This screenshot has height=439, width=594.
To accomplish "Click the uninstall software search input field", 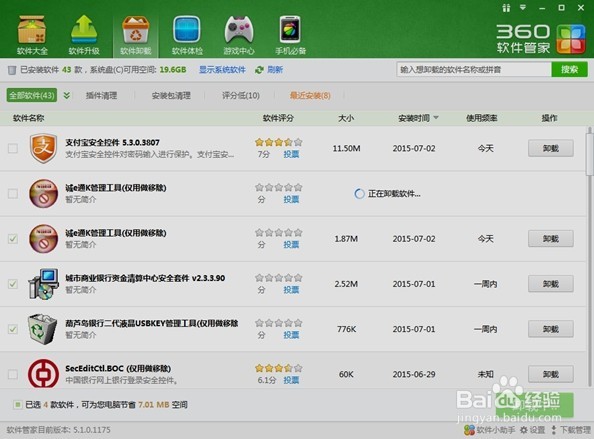I will tap(474, 69).
